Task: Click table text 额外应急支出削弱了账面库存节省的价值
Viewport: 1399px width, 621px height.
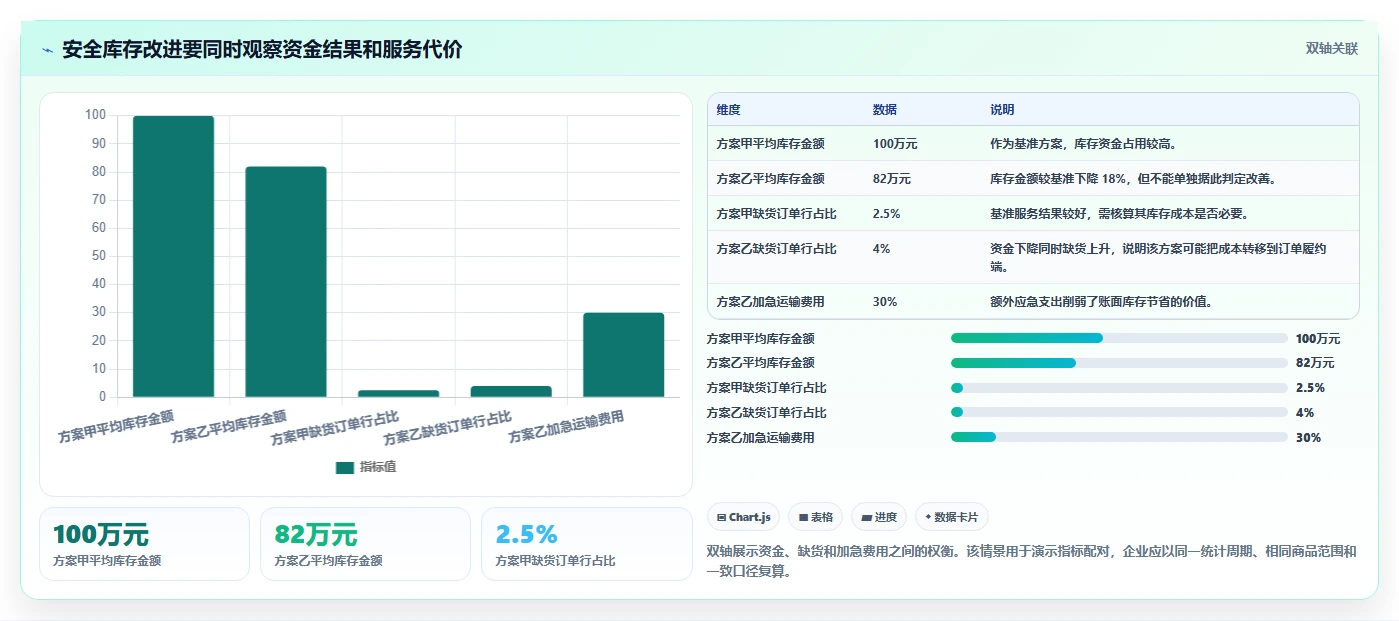Action: tap(1101, 301)
